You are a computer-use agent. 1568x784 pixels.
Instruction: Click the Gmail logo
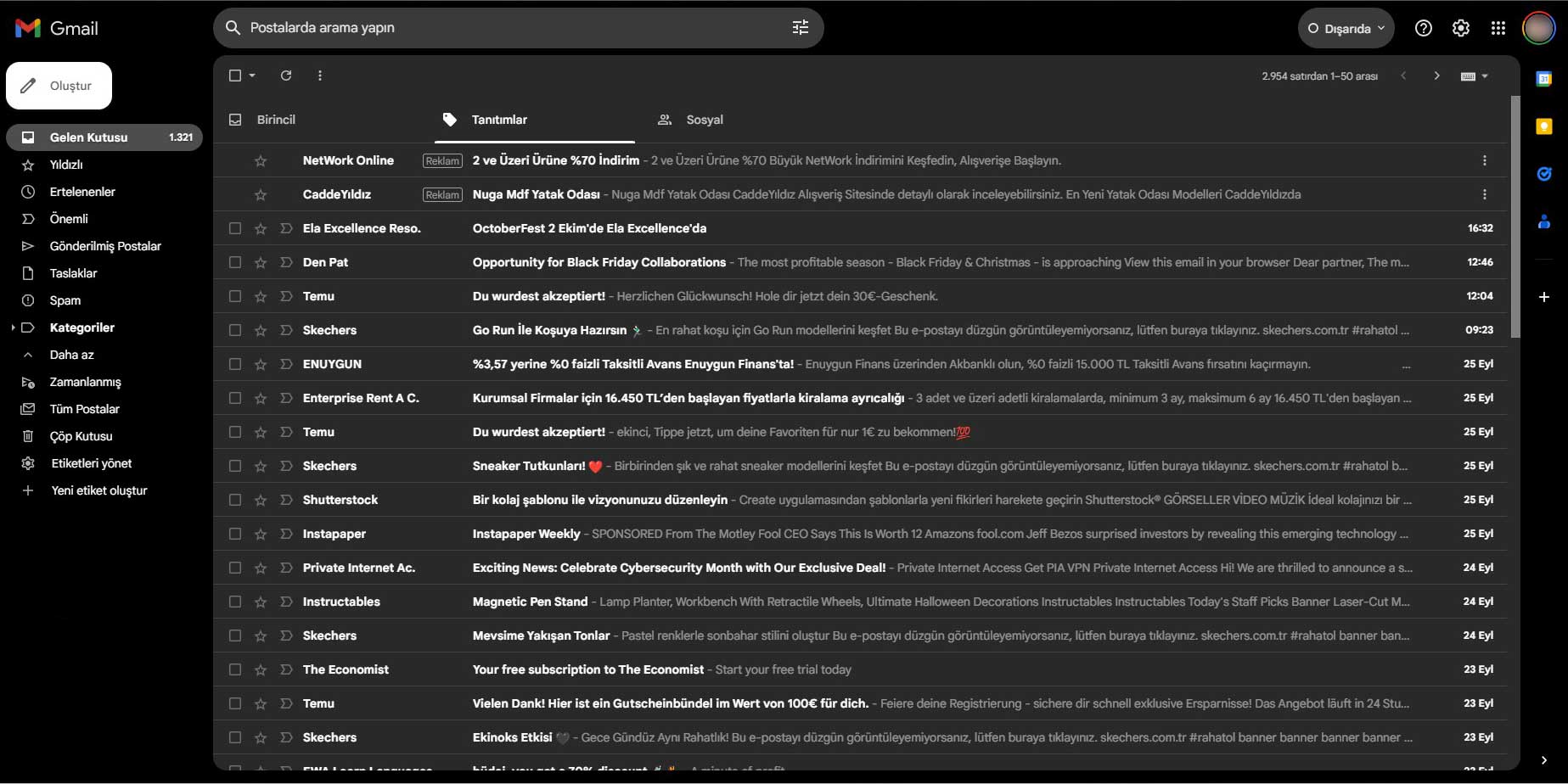[57, 28]
